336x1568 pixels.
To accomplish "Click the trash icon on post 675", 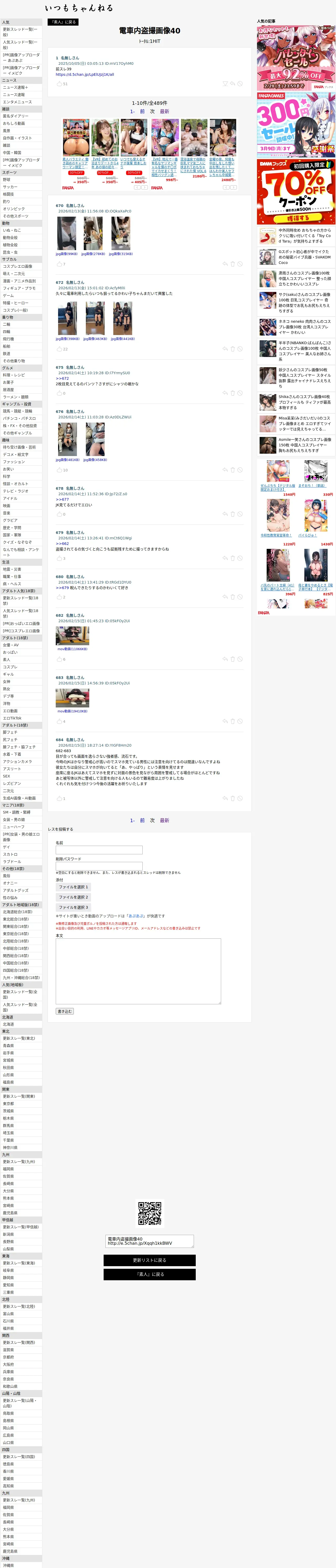I will point(232,393).
